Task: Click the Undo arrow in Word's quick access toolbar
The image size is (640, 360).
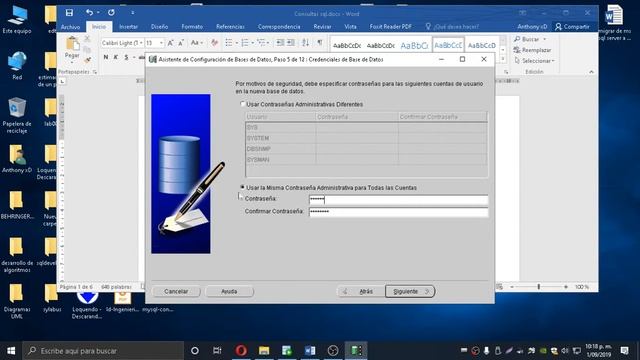Action: tap(89, 13)
